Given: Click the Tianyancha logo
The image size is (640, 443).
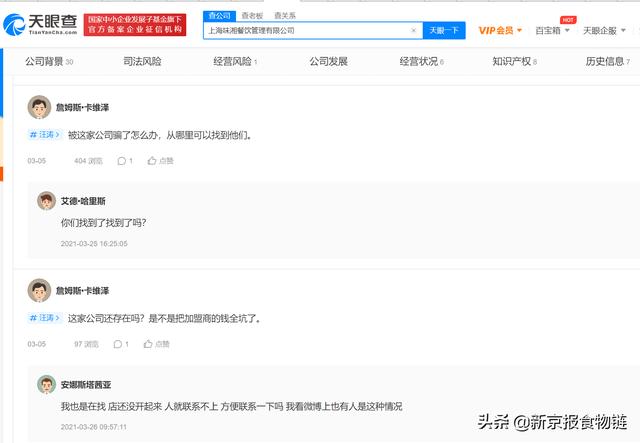Looking at the screenshot, I should (x=40, y=24).
